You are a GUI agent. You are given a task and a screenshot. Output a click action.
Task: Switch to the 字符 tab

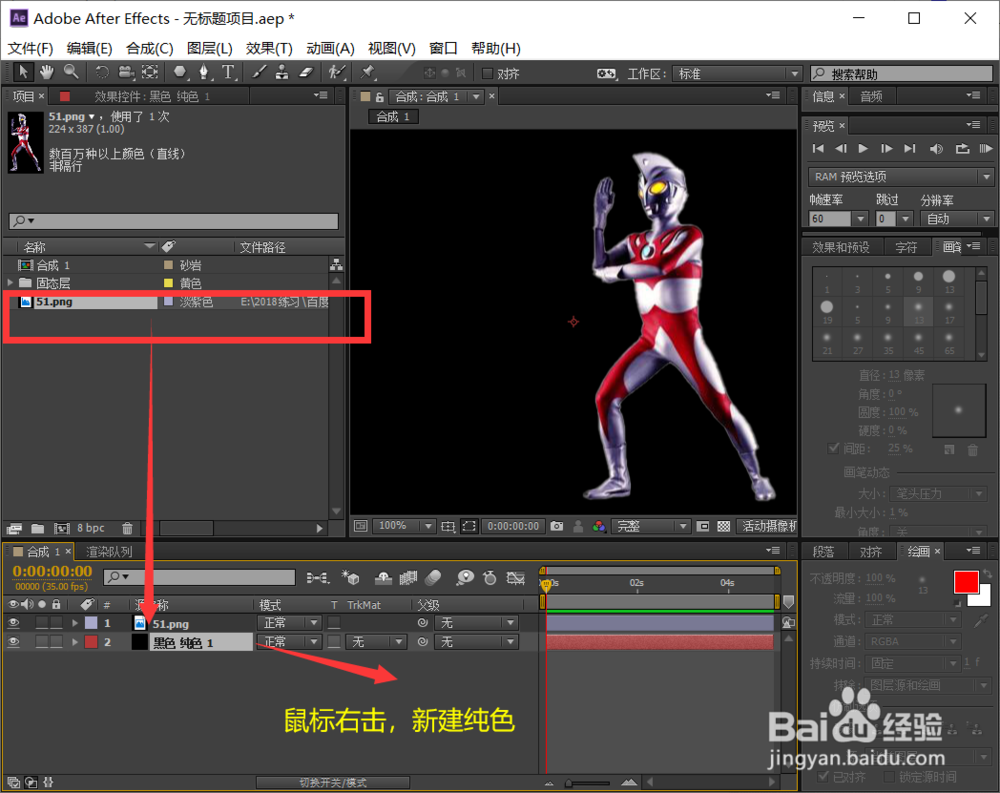(906, 247)
